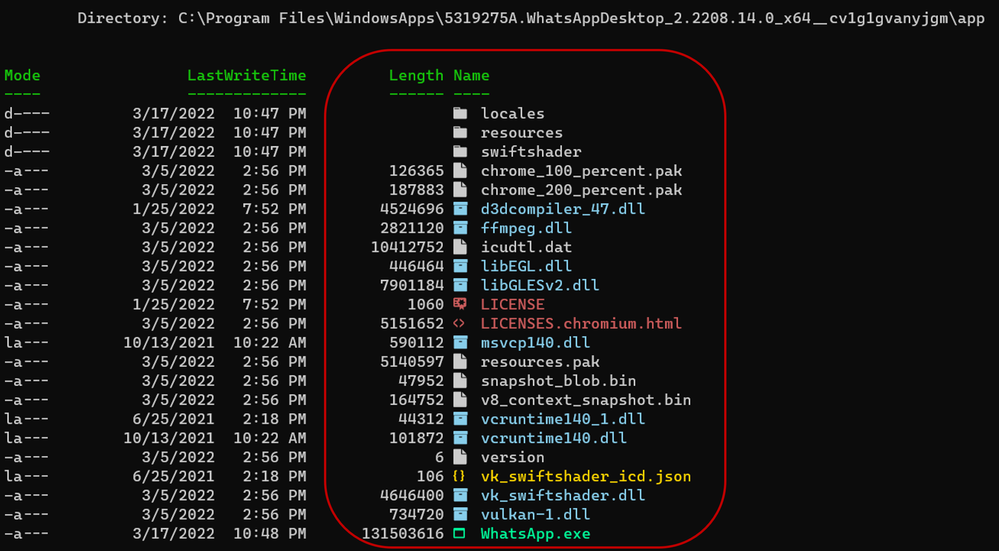Image resolution: width=999 pixels, height=551 pixels.
Task: Click the green WhatsApp.exe file name
Action: click(536, 534)
